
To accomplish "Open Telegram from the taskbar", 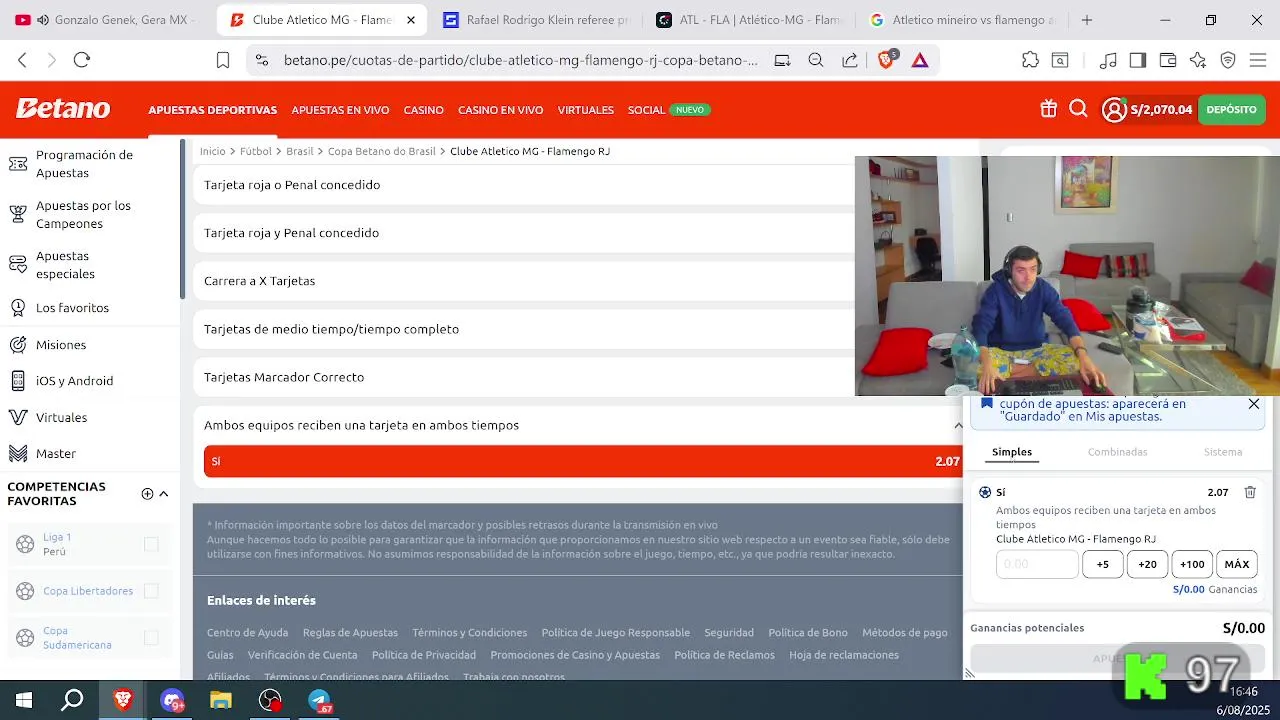I will tap(320, 700).
